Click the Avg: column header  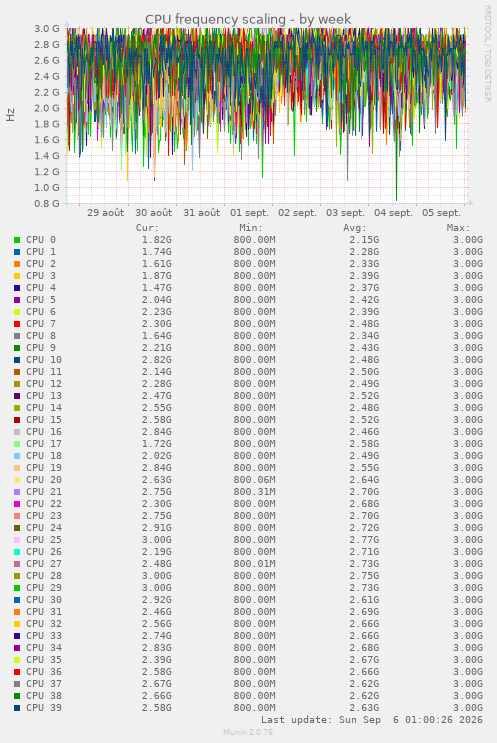pos(354,228)
